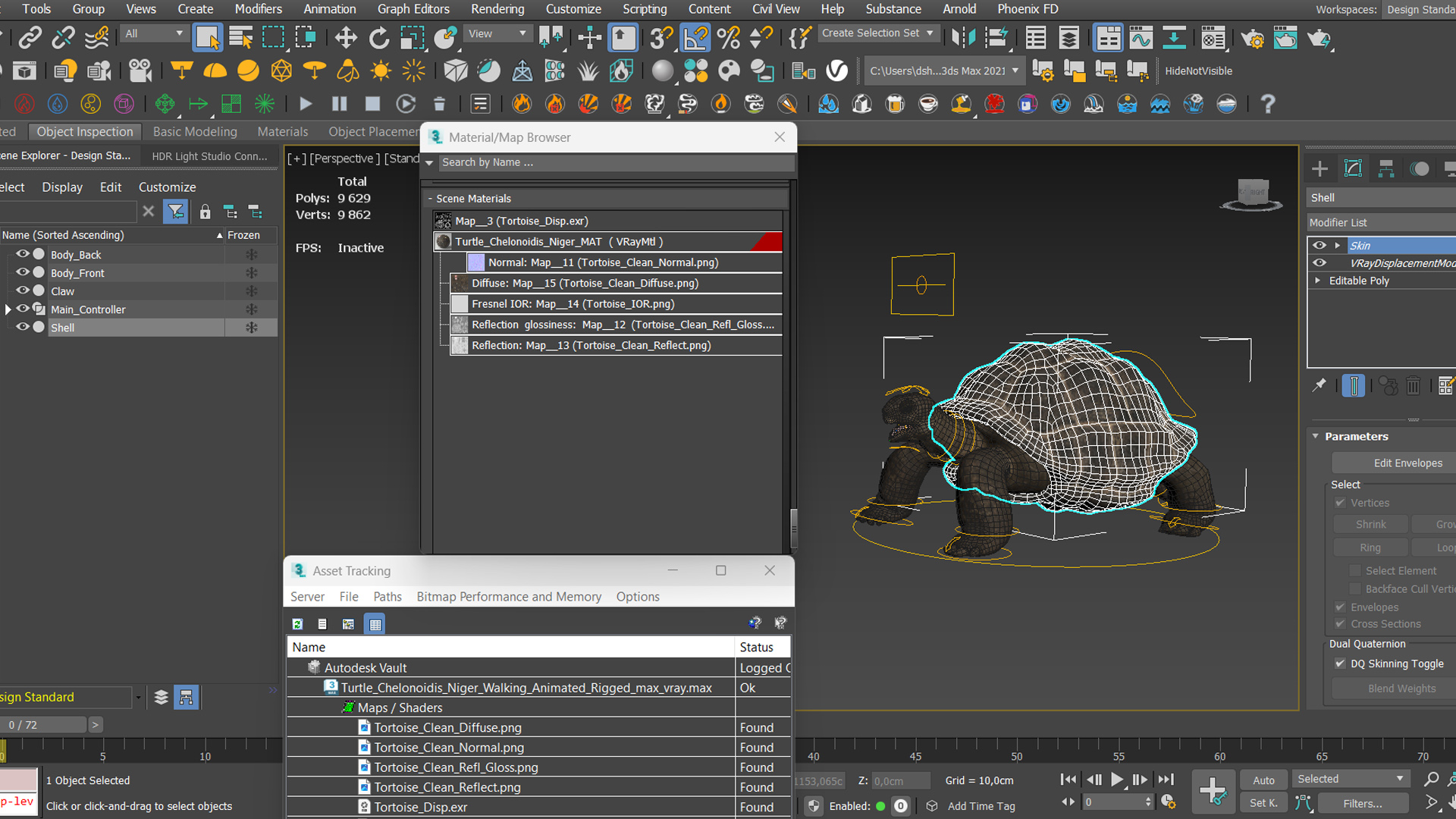Open the Modifier List dropdown

[1381, 222]
